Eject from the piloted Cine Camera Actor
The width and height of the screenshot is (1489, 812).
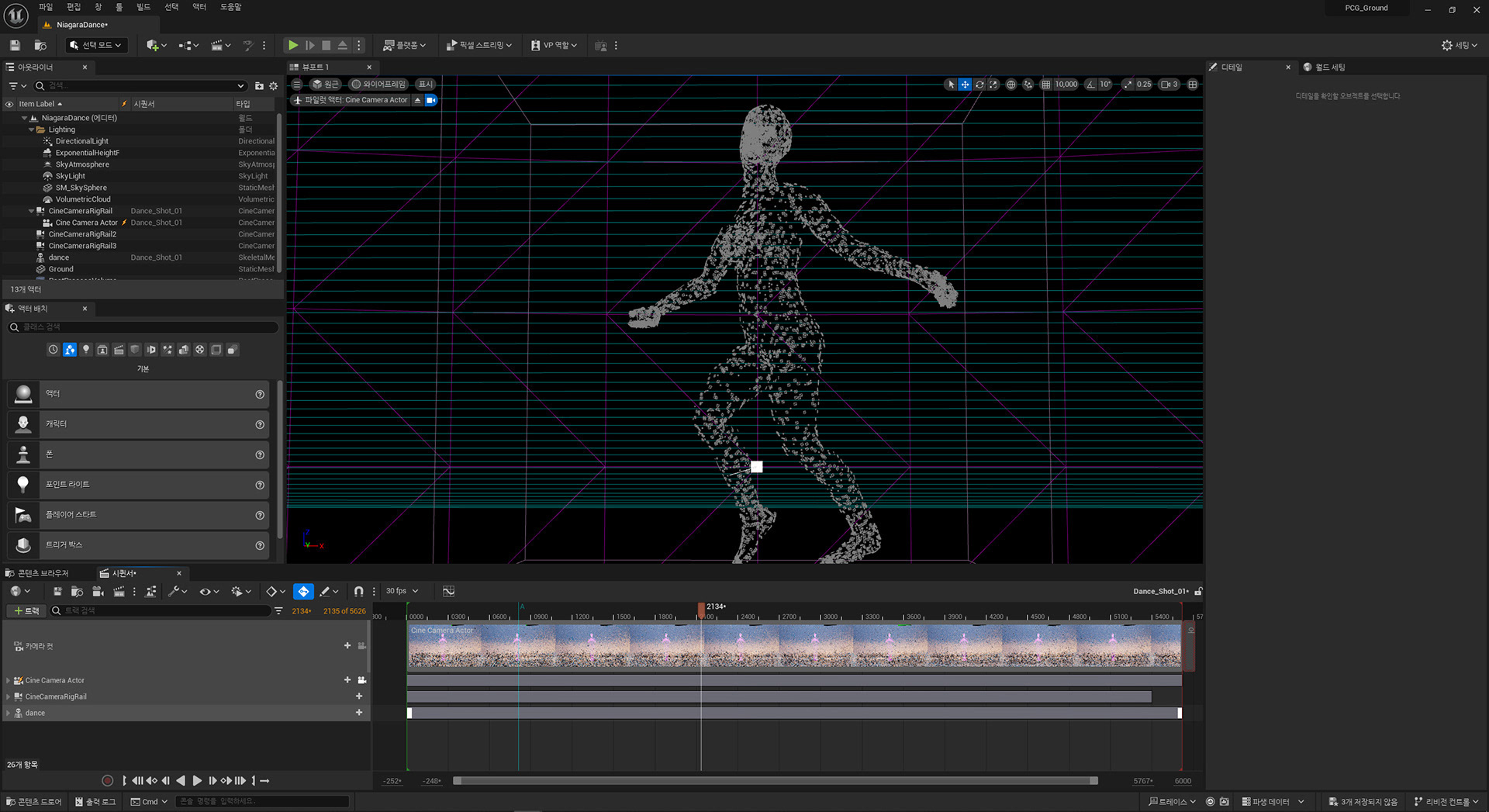(417, 100)
